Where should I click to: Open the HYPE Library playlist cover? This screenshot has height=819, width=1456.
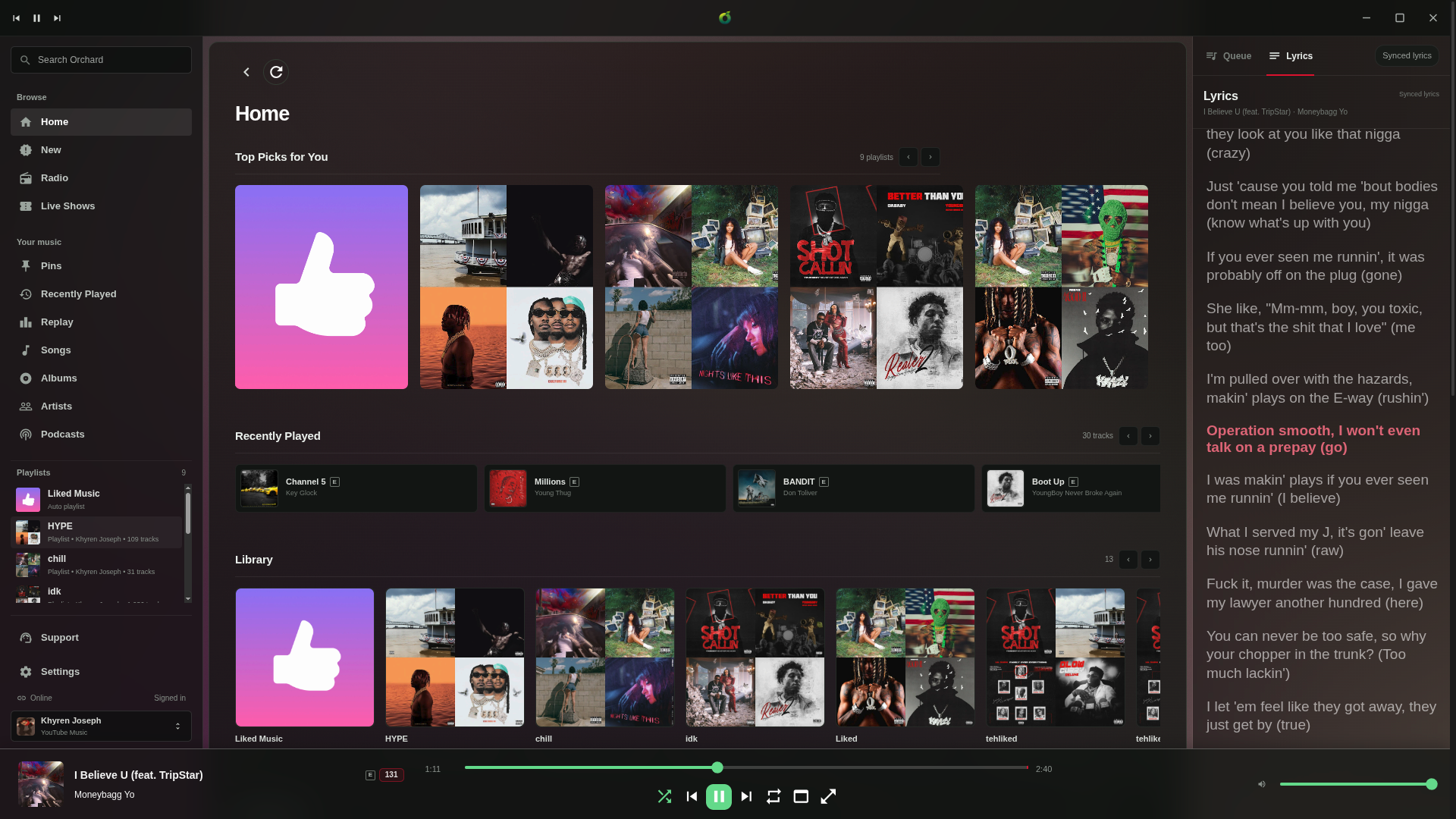[x=455, y=657]
